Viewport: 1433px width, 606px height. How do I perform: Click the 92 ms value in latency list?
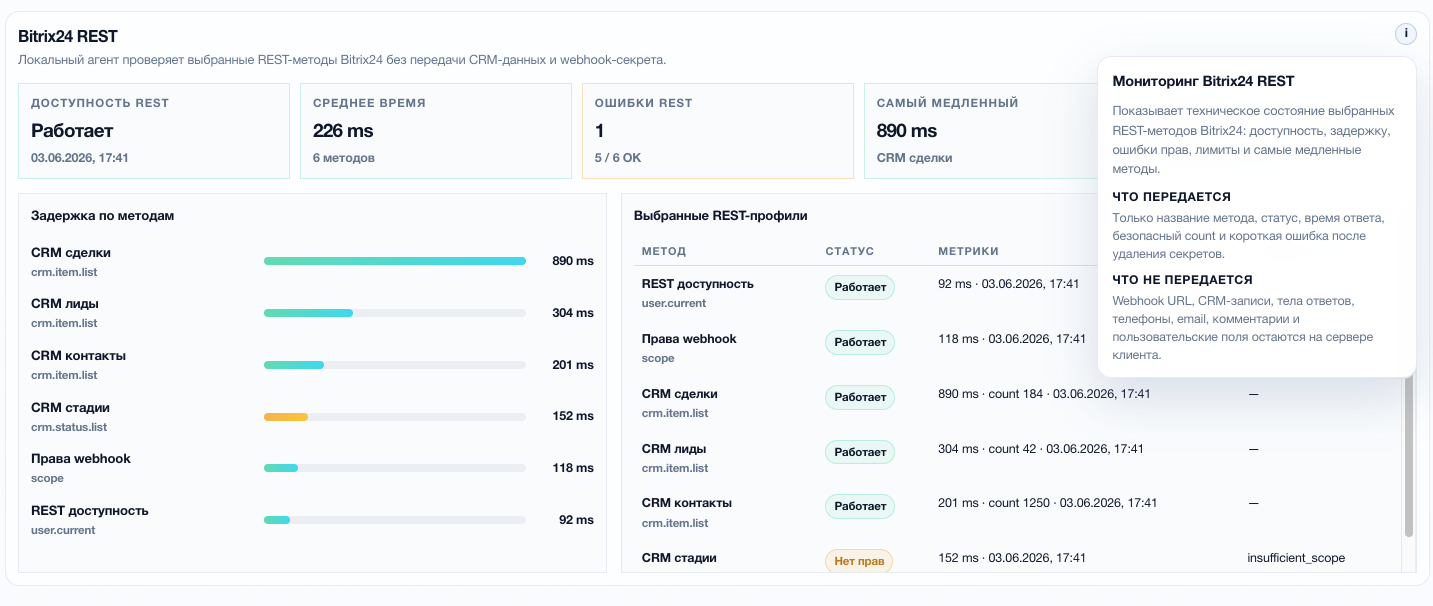pyautogui.click(x=576, y=520)
